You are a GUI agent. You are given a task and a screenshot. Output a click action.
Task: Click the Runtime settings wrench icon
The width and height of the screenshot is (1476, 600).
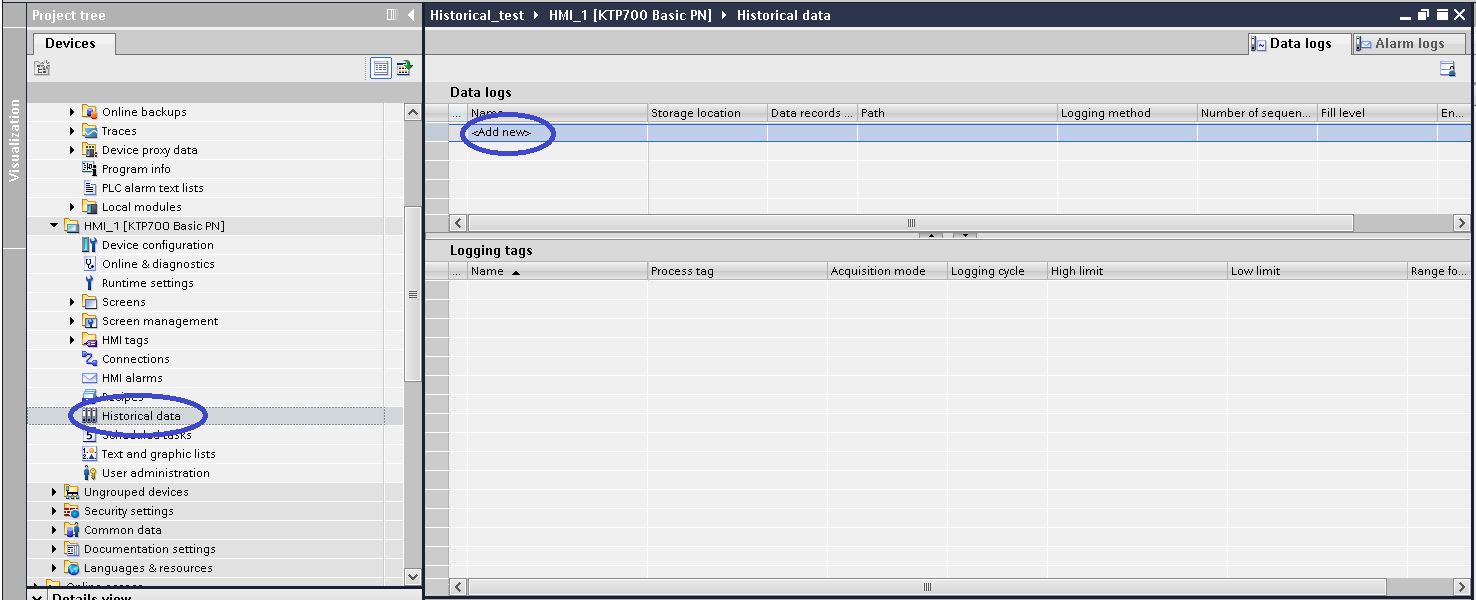89,283
